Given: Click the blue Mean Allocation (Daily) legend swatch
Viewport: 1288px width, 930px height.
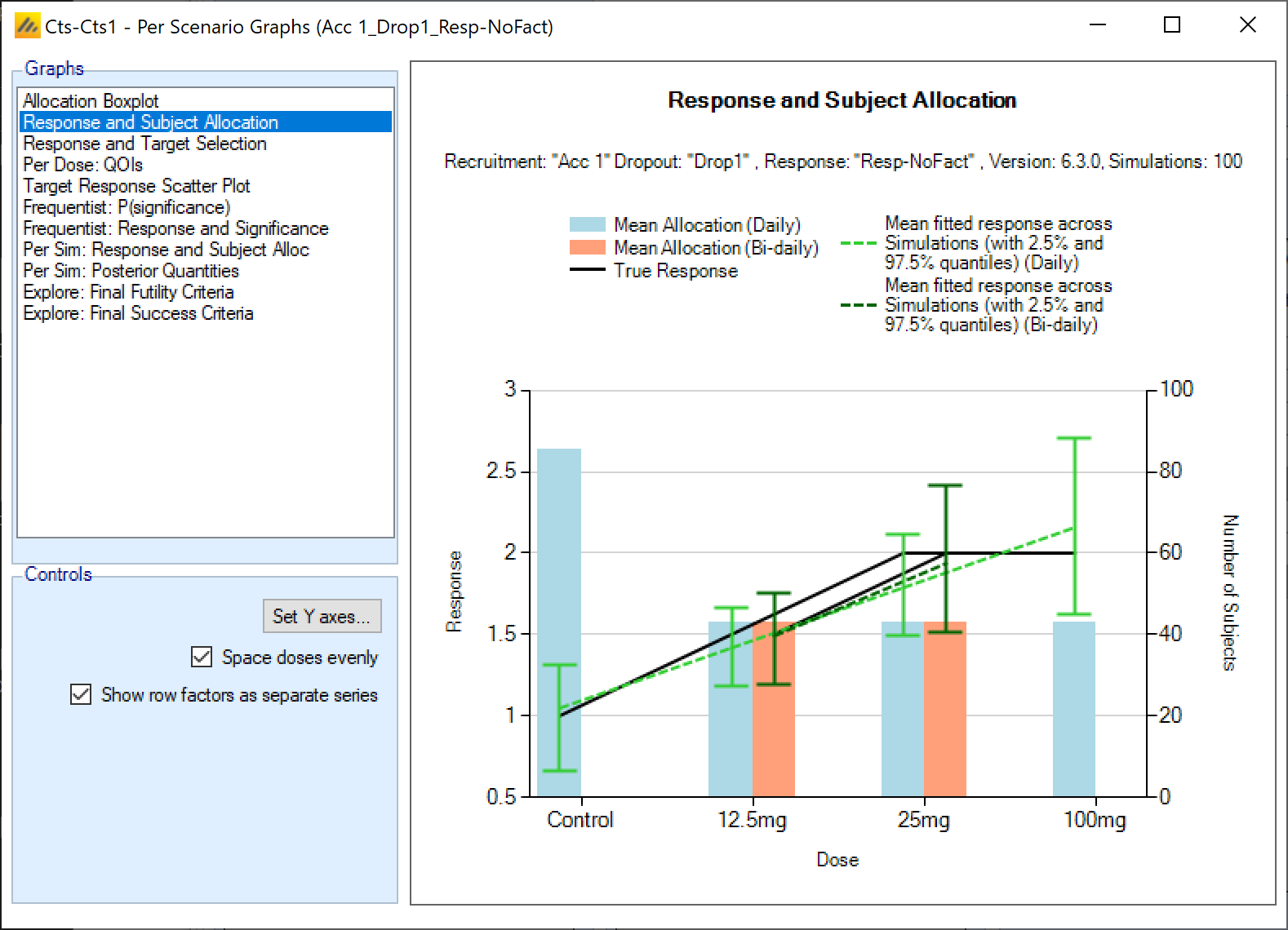Looking at the screenshot, I should (x=587, y=225).
